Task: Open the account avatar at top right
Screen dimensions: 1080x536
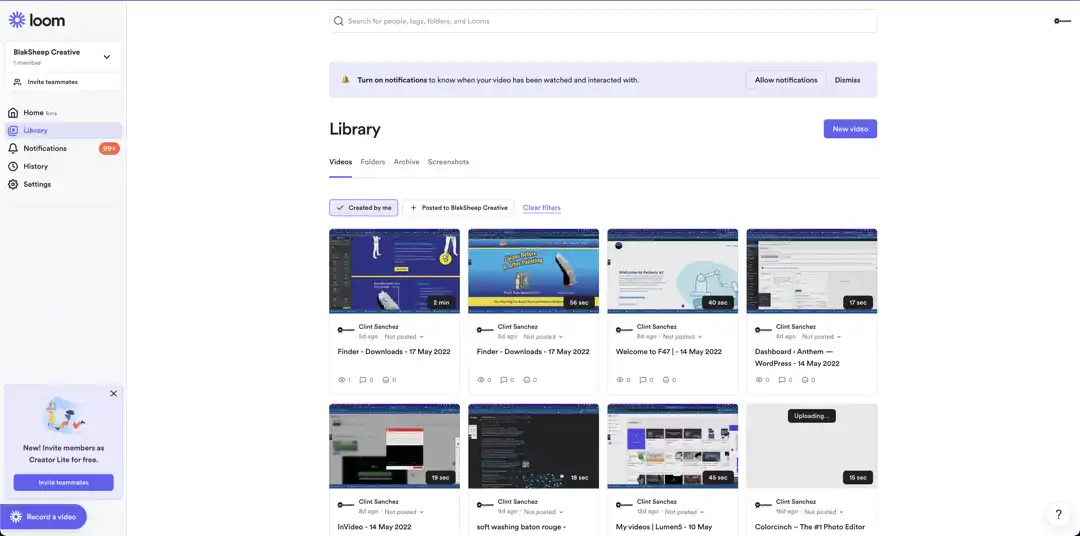Action: point(1061,21)
